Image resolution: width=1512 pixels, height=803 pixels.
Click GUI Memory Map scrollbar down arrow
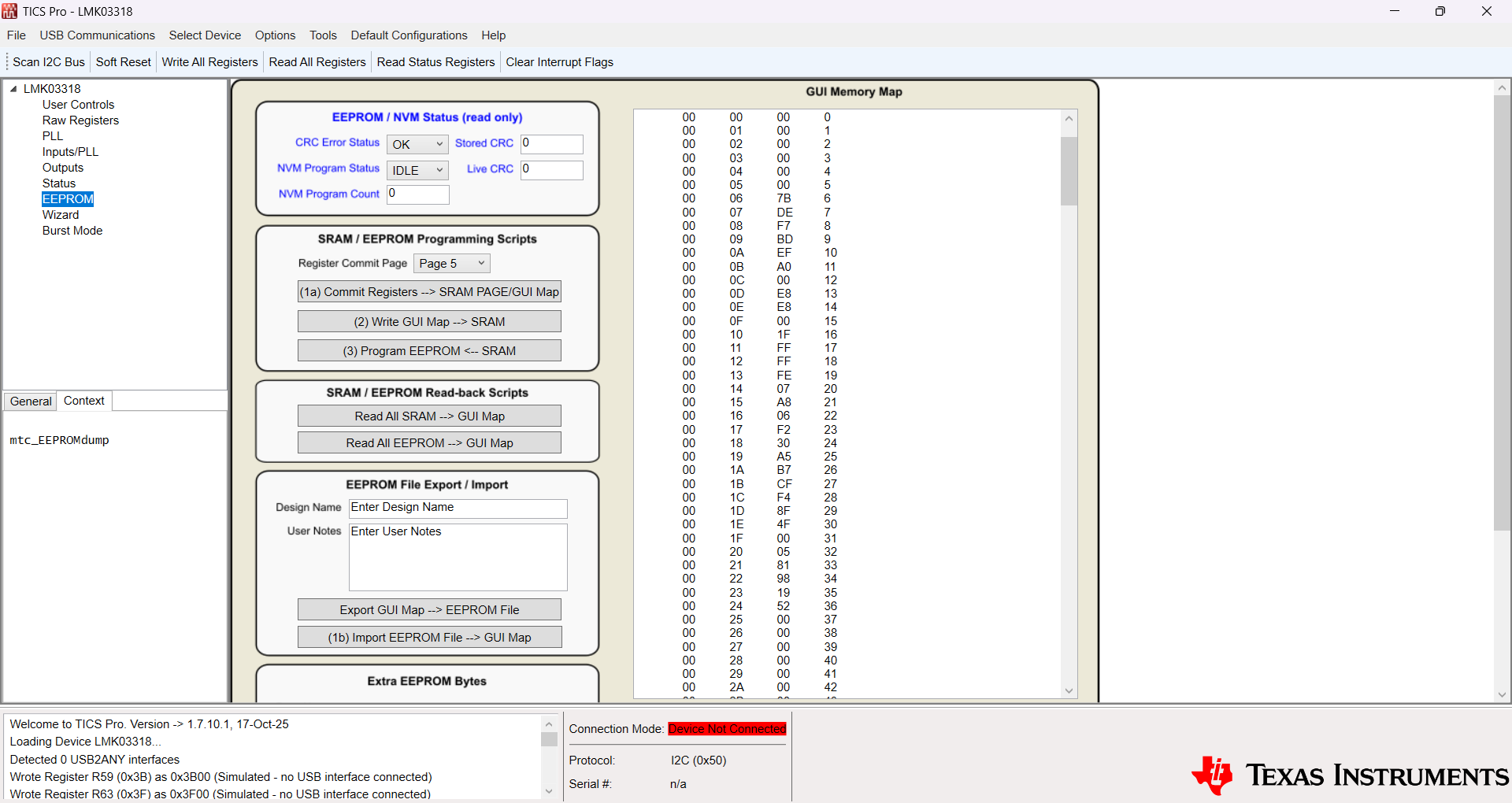click(x=1069, y=690)
